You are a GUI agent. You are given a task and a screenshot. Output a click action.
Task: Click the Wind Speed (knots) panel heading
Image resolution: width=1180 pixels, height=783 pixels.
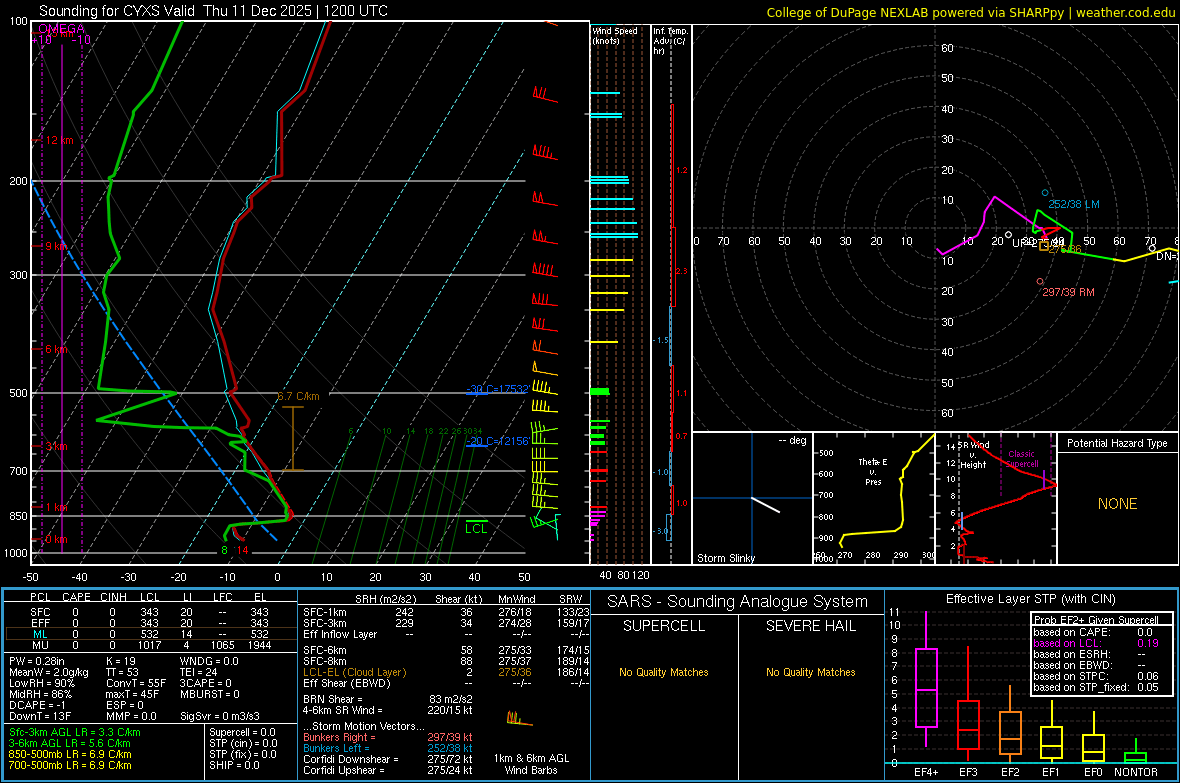615,36
